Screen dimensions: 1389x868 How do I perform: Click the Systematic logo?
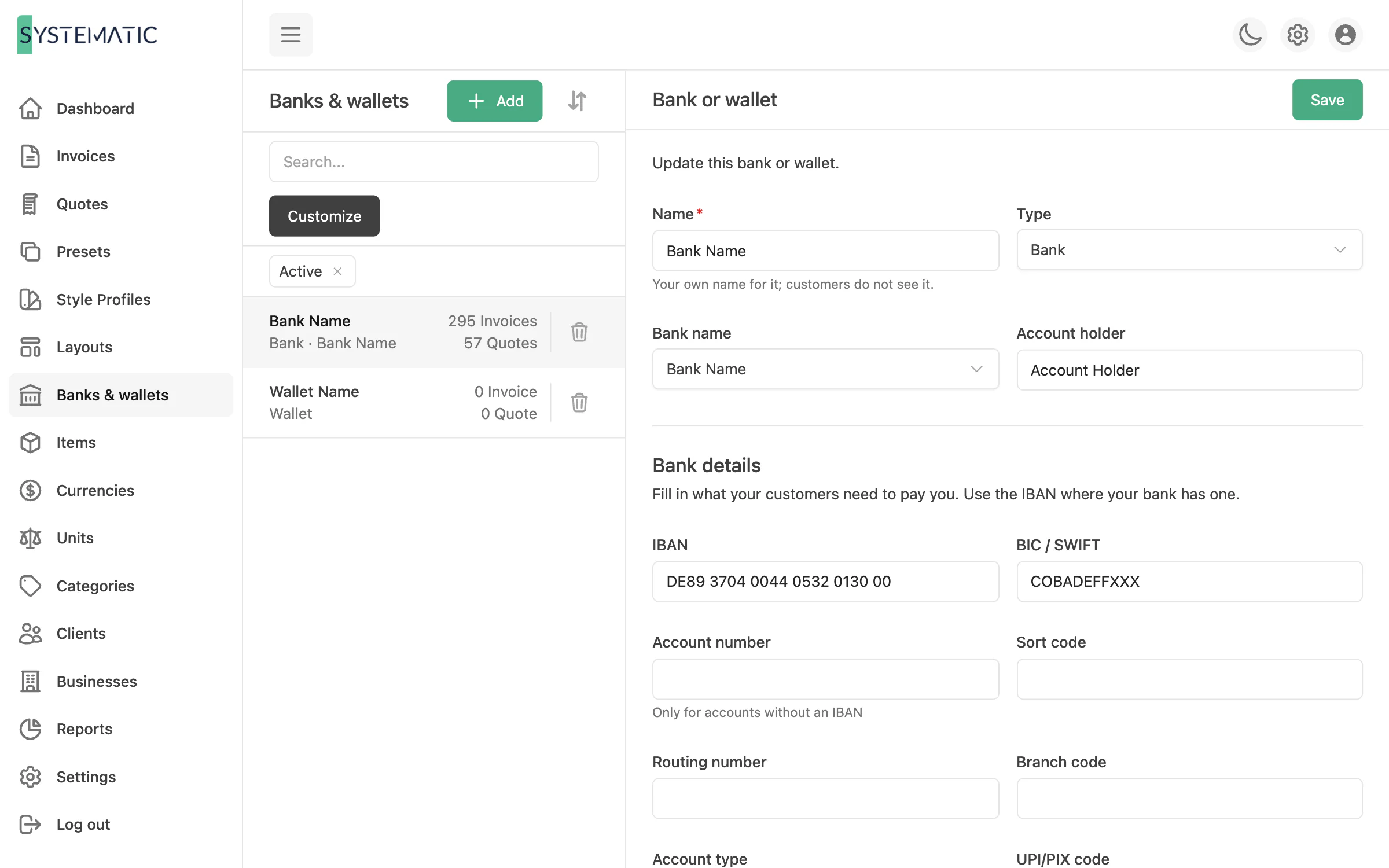click(87, 35)
